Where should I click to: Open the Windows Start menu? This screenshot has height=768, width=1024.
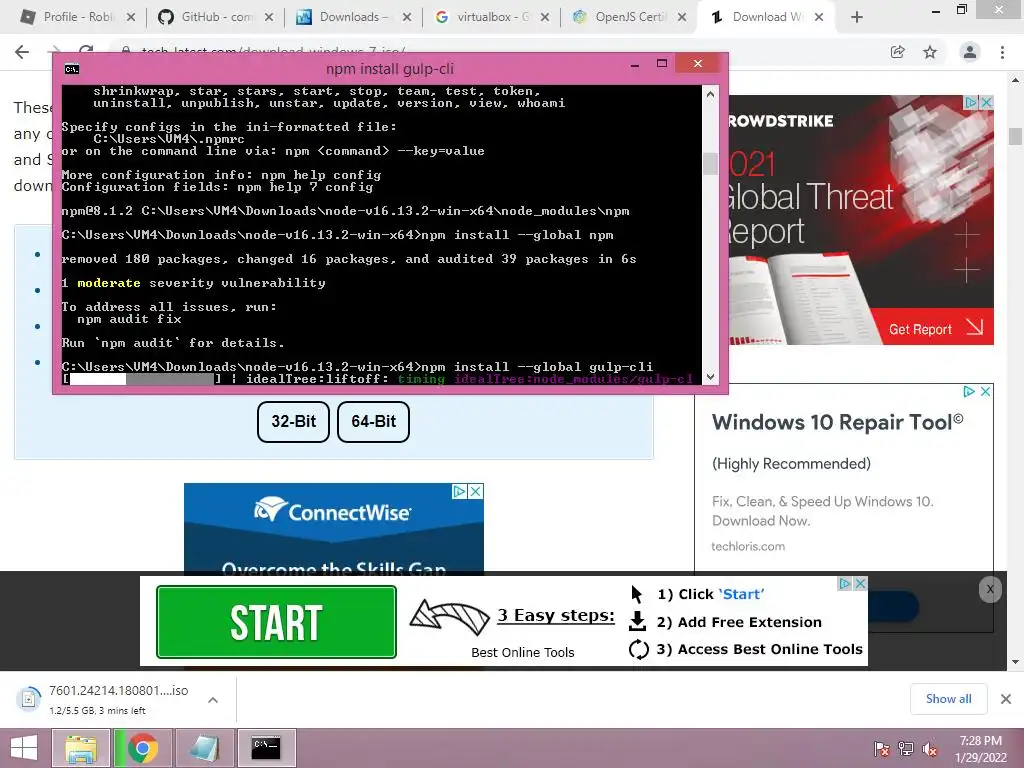[24, 748]
